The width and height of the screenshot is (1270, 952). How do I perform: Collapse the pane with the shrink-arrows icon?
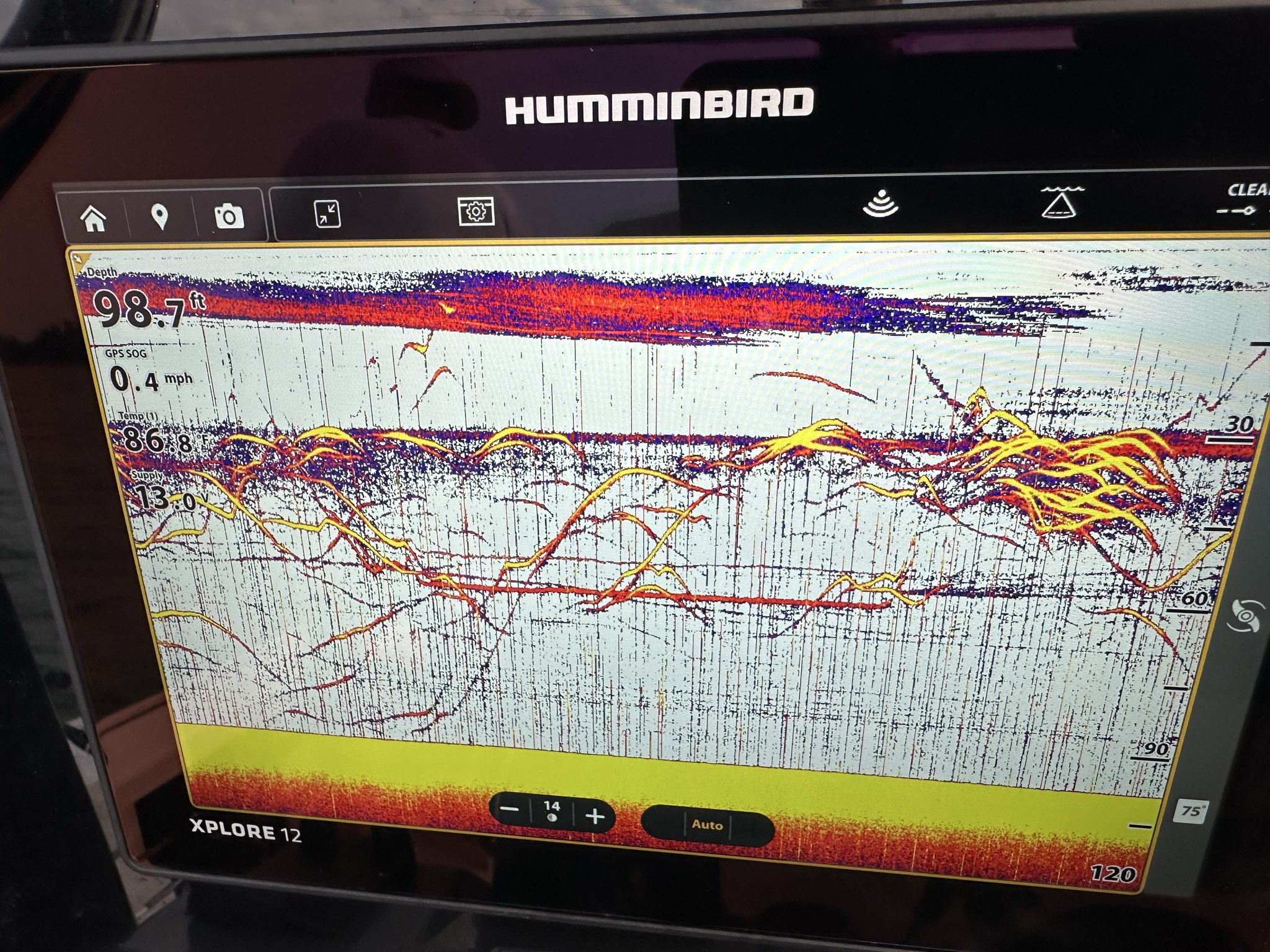(327, 214)
